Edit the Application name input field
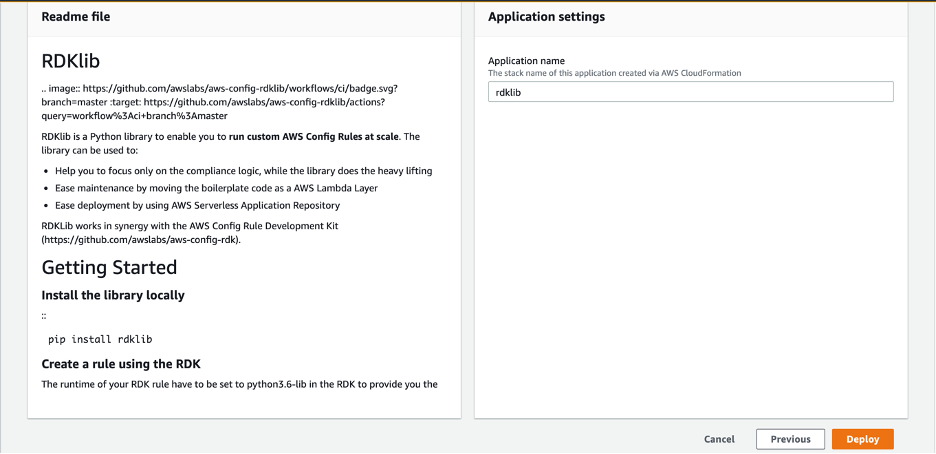Viewport: 936px width, 454px height. pos(691,92)
